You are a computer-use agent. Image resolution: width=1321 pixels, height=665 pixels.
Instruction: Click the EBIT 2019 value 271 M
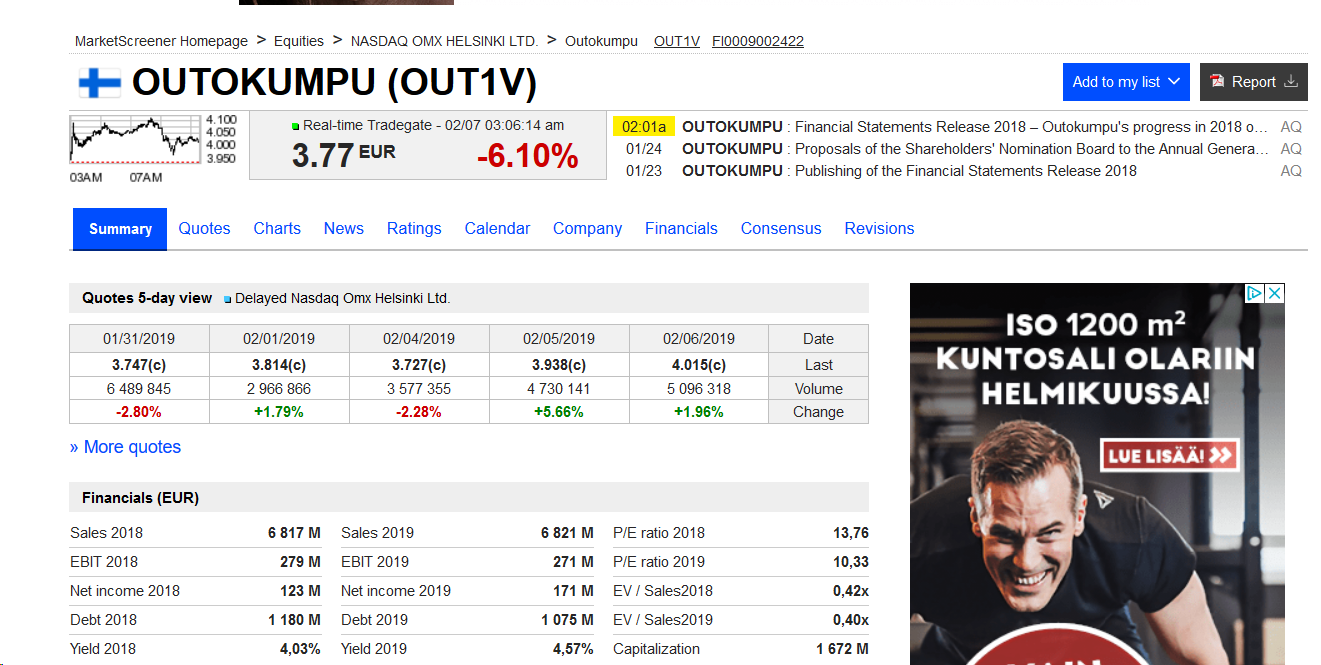pos(573,562)
